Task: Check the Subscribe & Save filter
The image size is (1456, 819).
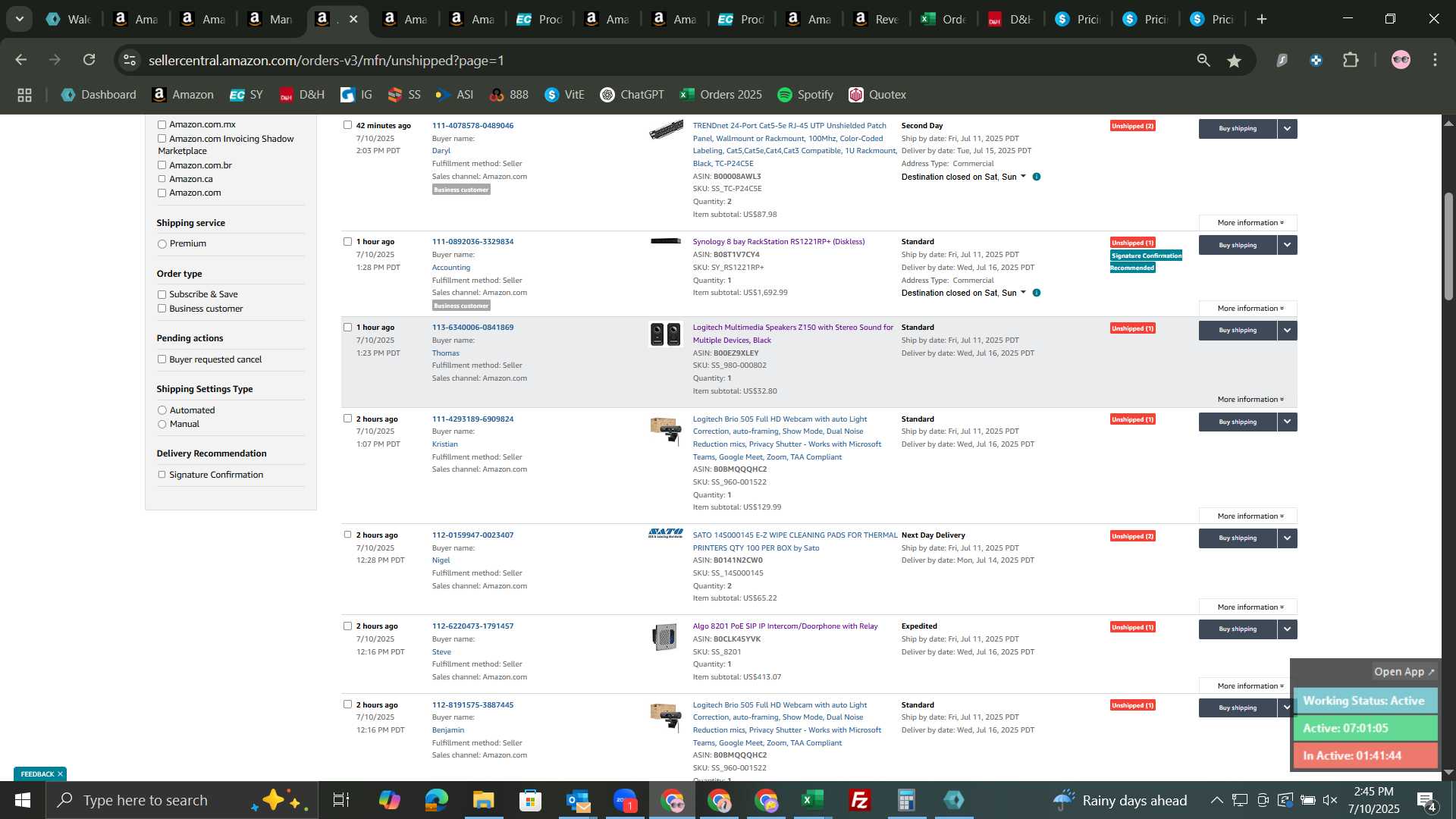Action: (x=162, y=294)
